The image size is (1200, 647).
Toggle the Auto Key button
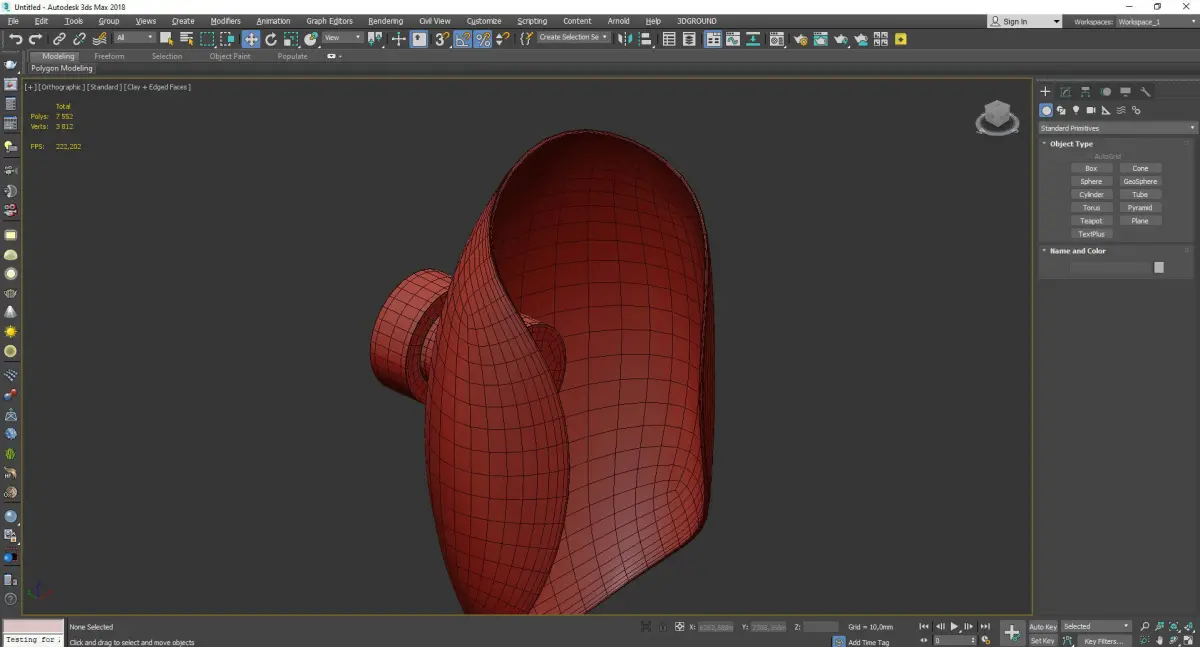1043,627
